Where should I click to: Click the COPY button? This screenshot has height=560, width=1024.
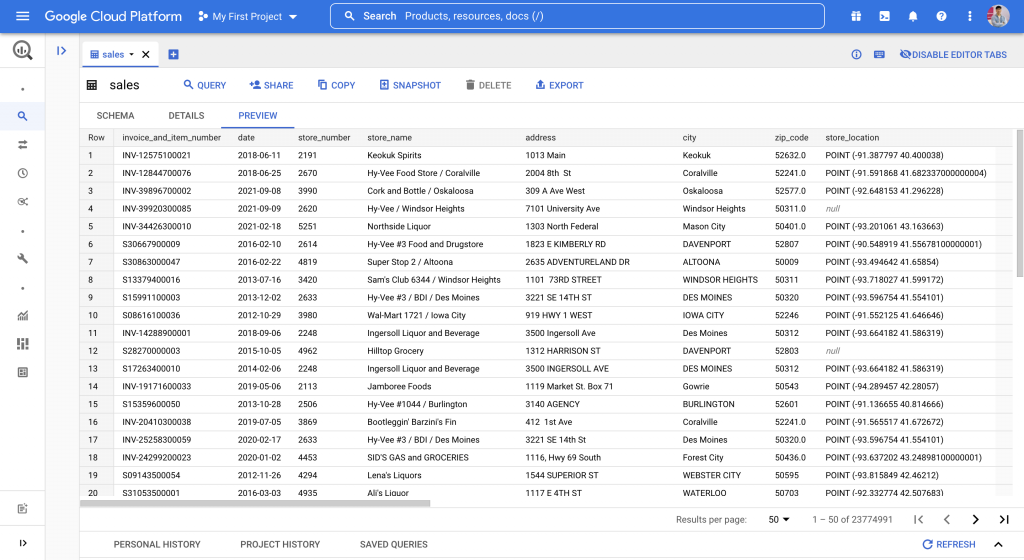coord(336,85)
